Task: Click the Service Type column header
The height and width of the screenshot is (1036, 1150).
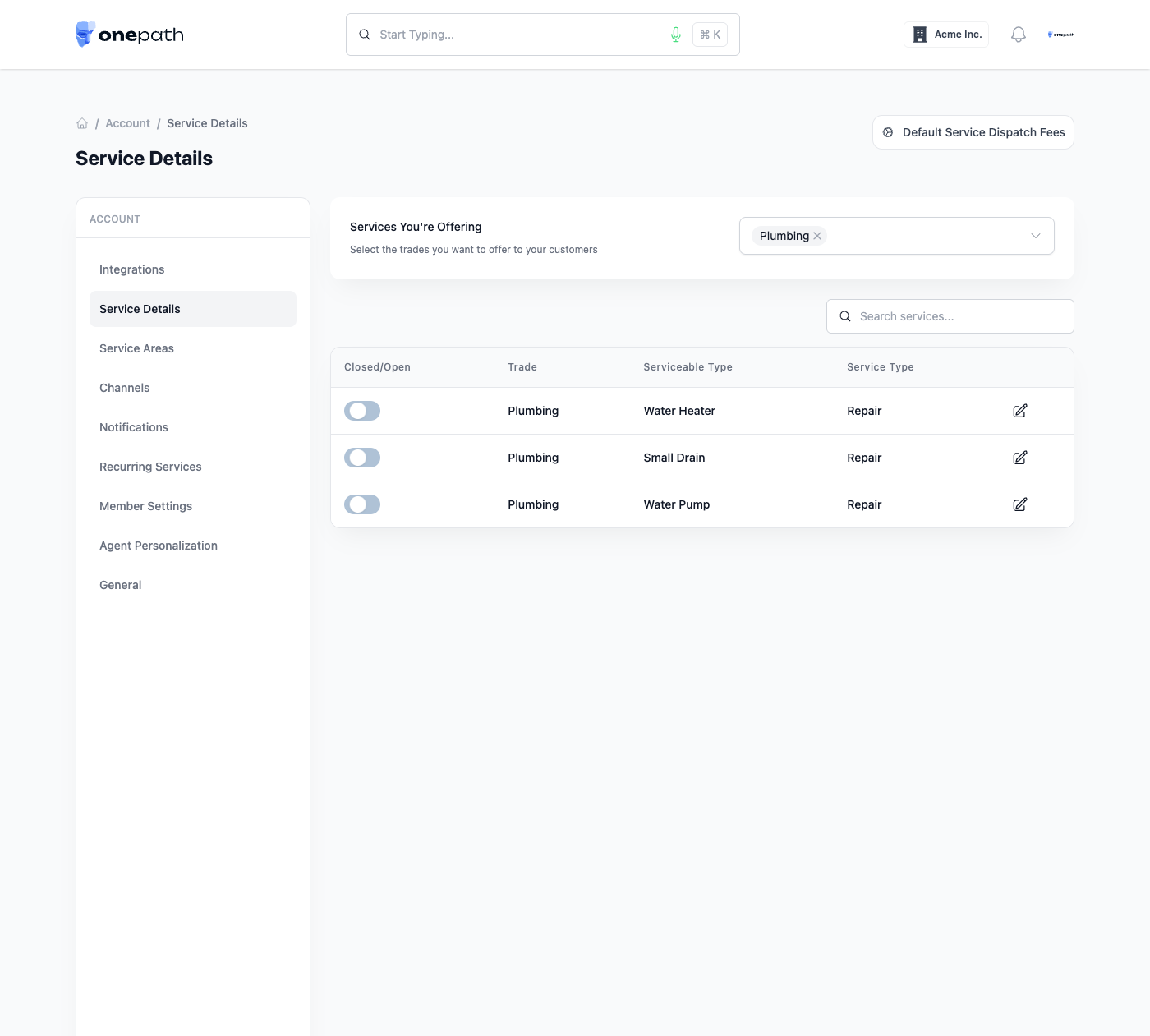Action: pos(881,367)
